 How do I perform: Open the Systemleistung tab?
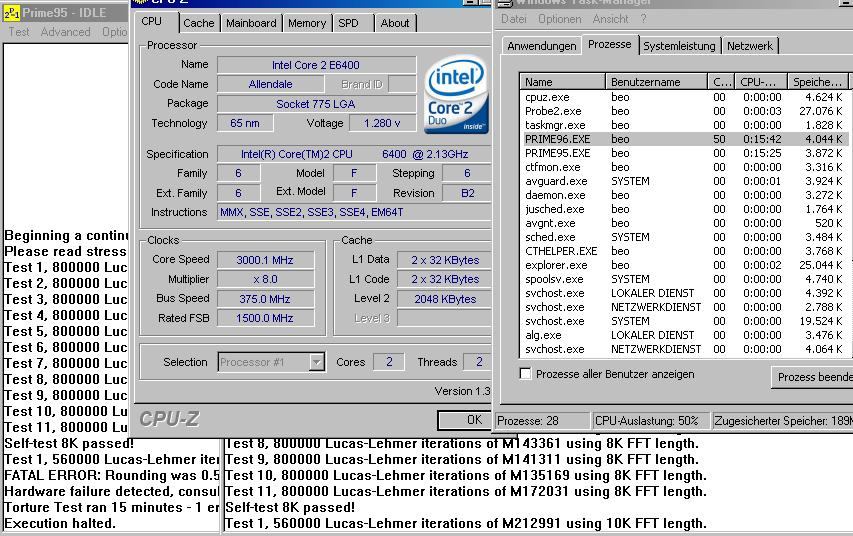(x=679, y=46)
